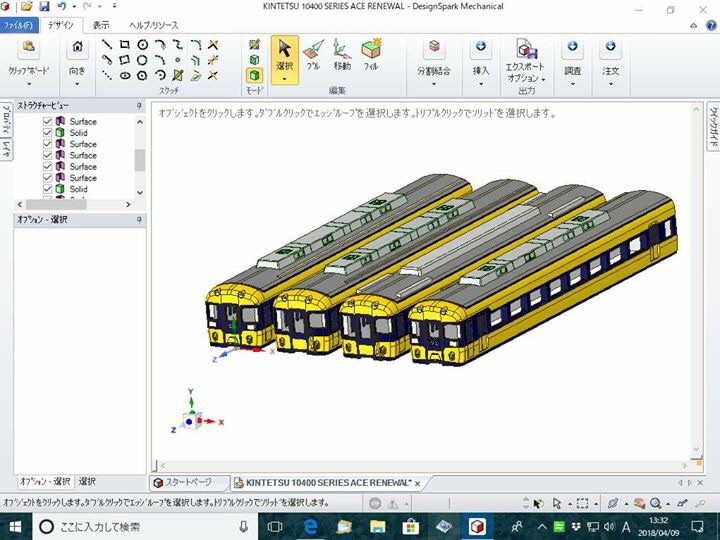Screen dimensions: 720x540
Task: Open the Insert (挿入) dropdown
Action: (x=481, y=84)
